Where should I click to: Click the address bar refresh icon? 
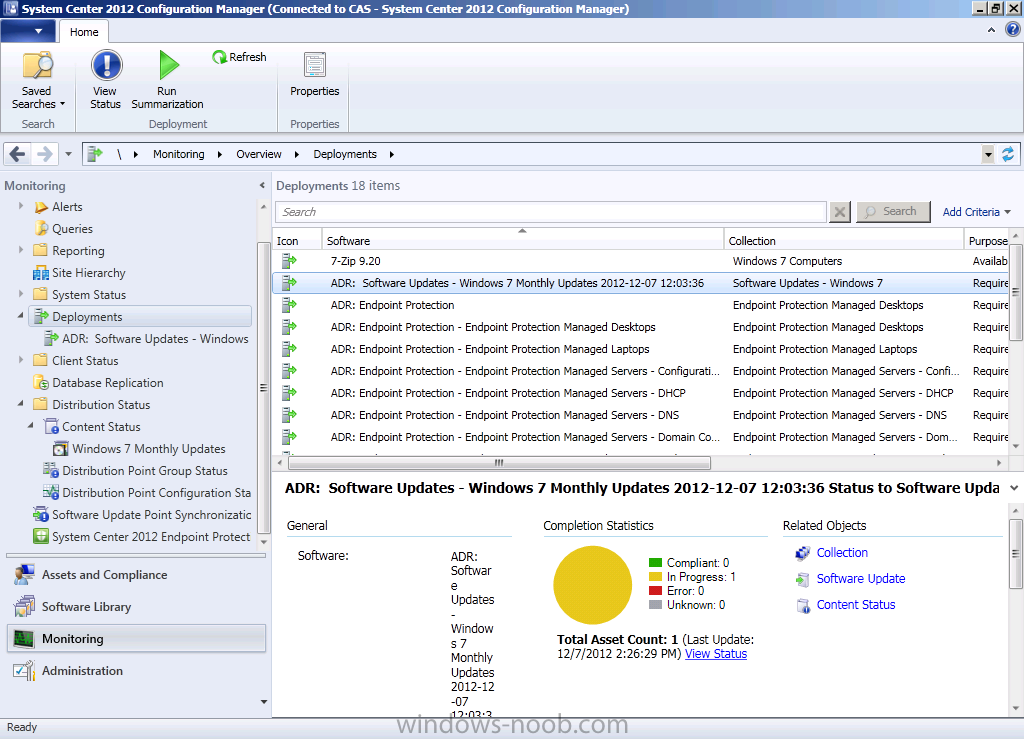(1008, 154)
